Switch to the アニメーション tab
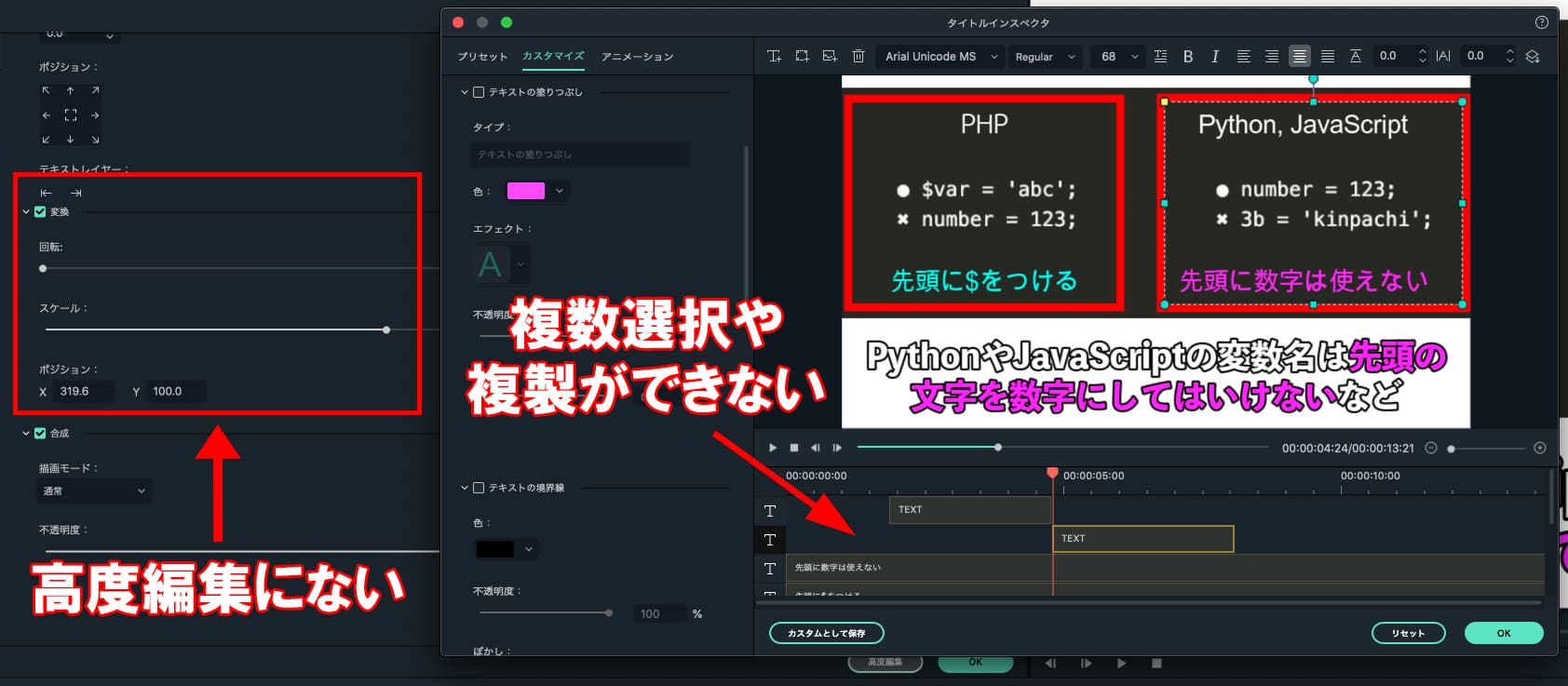1568x686 pixels. (x=637, y=57)
